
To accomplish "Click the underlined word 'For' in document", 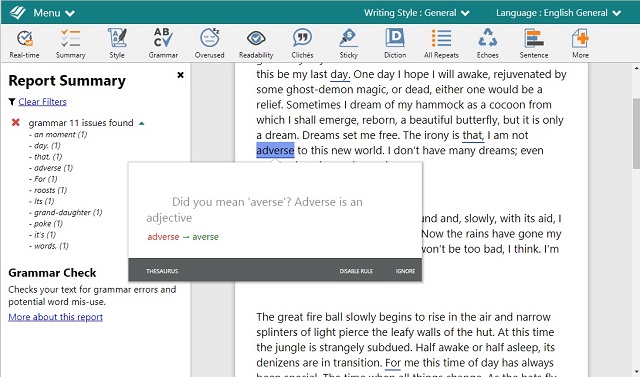I will (393, 363).
